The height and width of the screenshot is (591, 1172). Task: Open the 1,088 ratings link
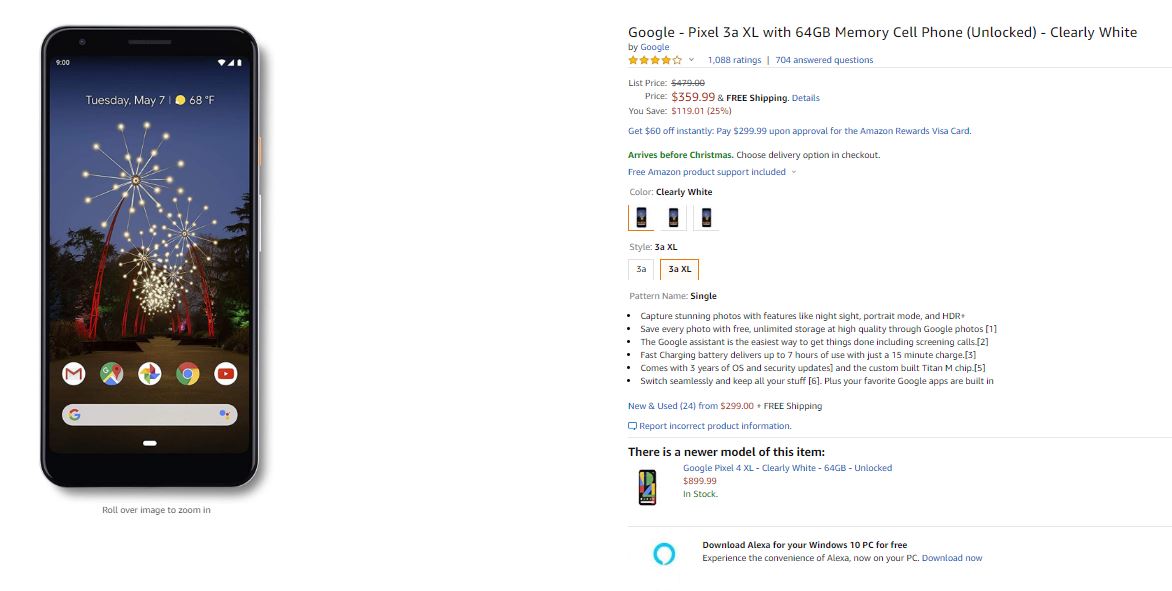pos(734,60)
